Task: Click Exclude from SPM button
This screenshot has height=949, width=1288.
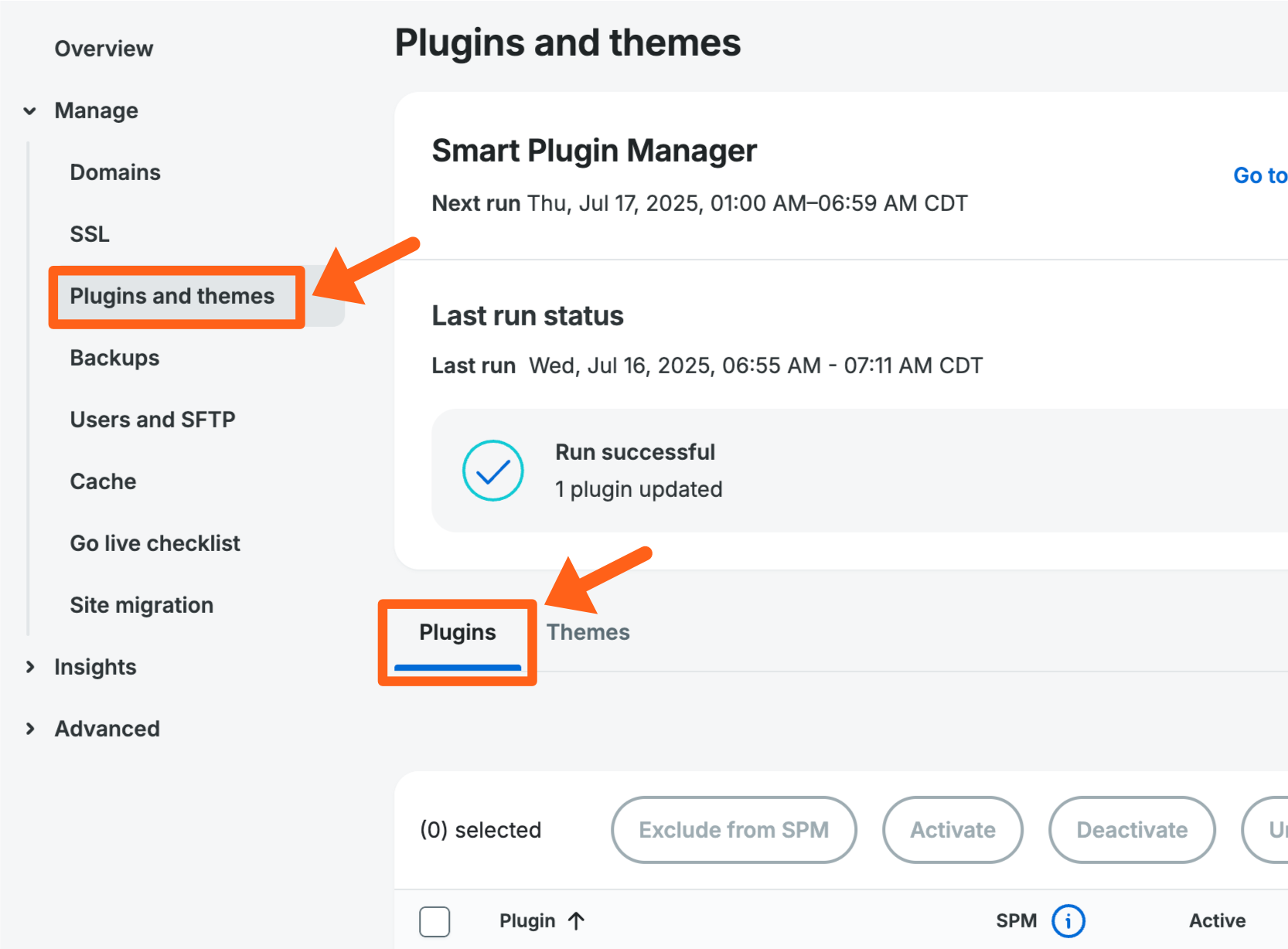Action: click(733, 829)
